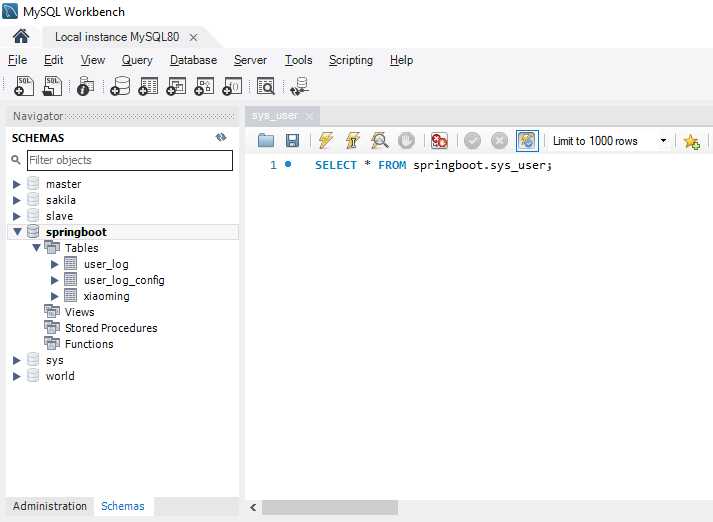713x522 pixels.
Task: Switch to the Schemas tab
Action: coord(123,506)
